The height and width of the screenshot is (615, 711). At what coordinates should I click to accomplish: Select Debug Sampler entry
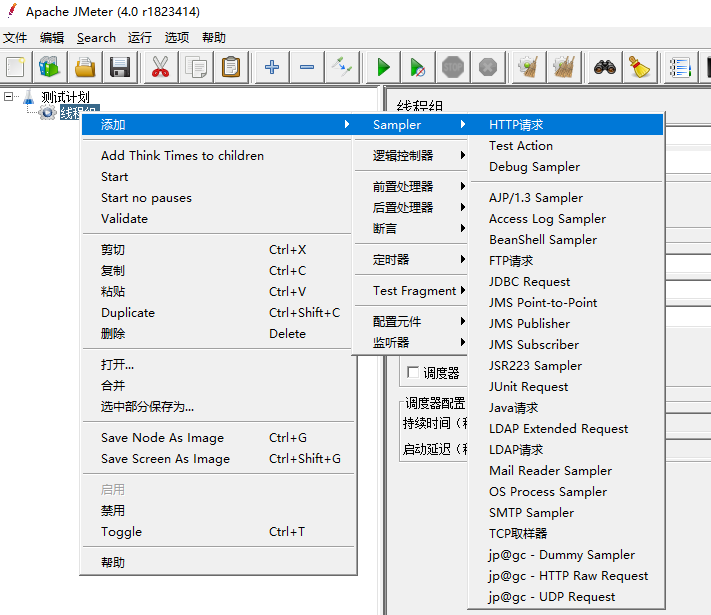coord(566,166)
